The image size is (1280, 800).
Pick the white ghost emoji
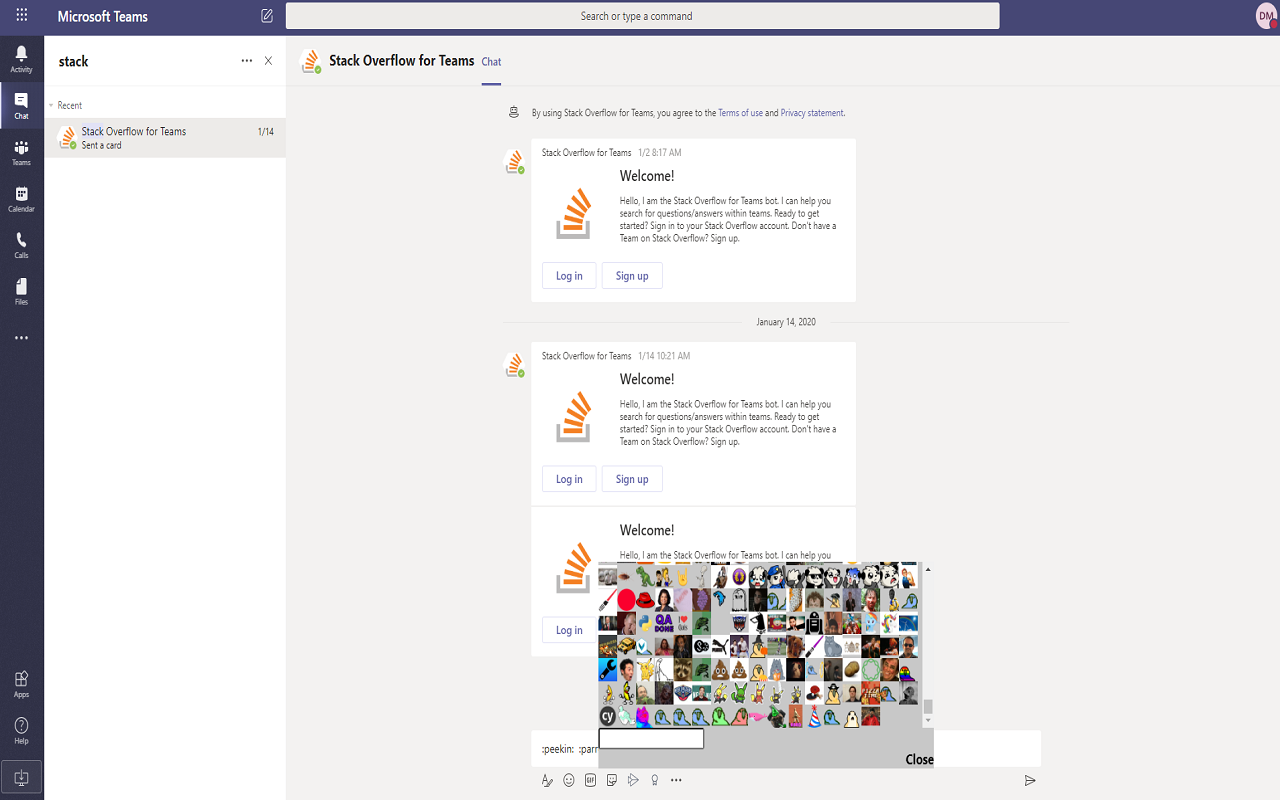tap(739, 600)
